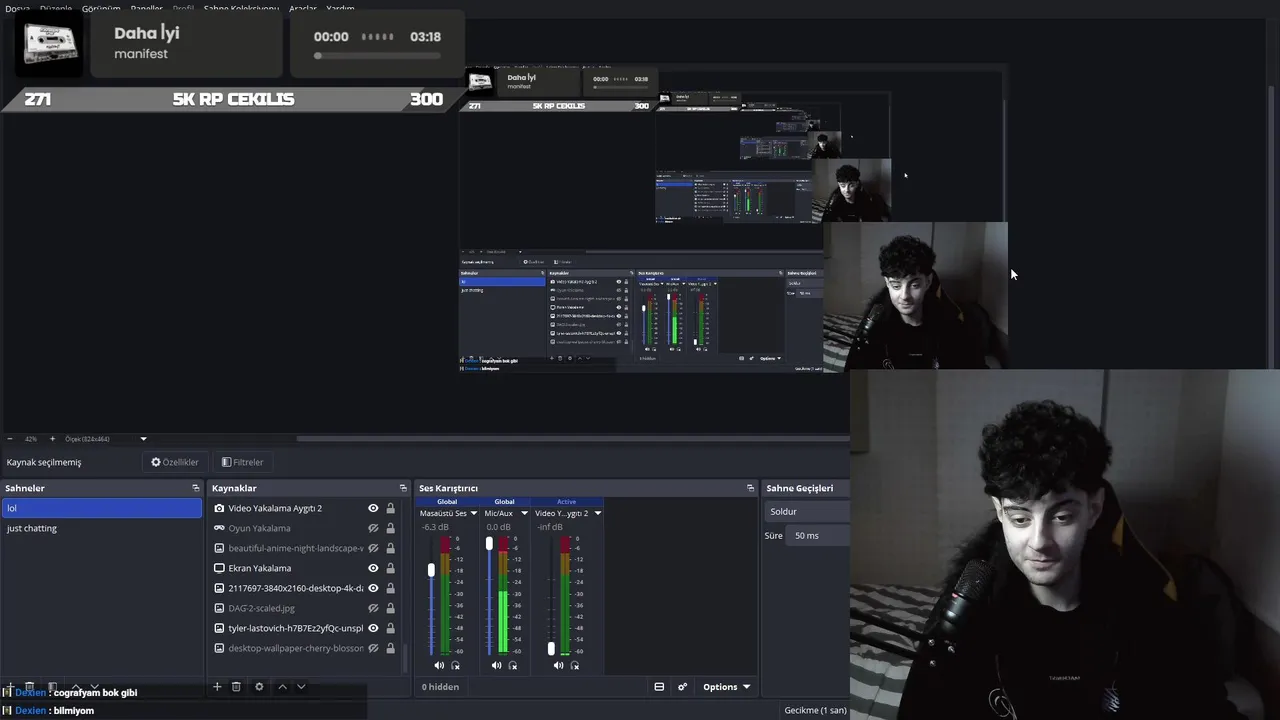Unlock the desktop-wallpaper-cherry-blossom source

[x=390, y=648]
